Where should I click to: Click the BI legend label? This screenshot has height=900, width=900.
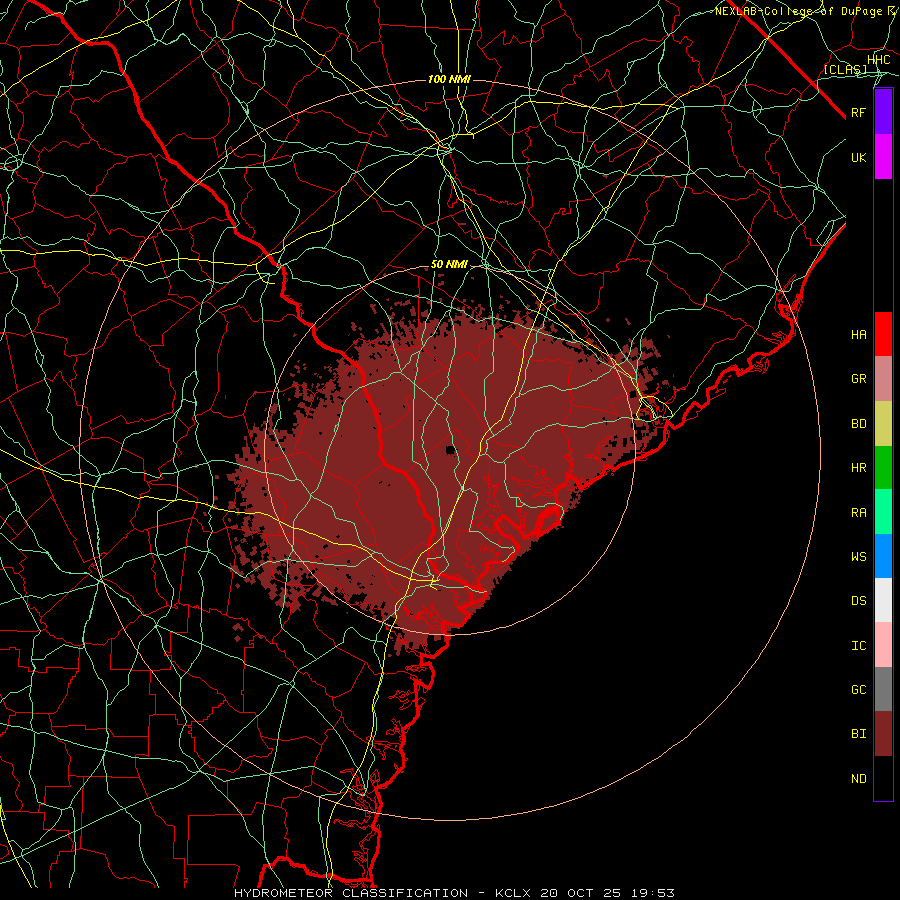pyautogui.click(x=859, y=734)
